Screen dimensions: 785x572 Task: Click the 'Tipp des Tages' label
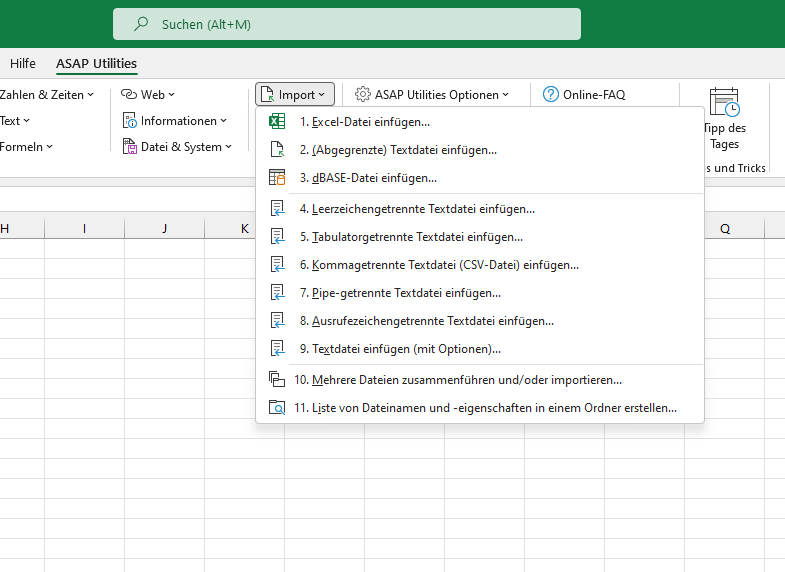pos(724,136)
